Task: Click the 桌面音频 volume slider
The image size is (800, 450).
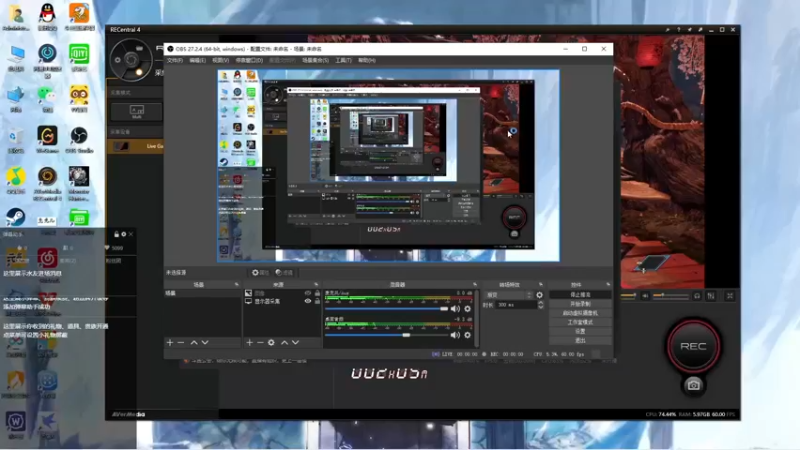Action: pos(386,335)
